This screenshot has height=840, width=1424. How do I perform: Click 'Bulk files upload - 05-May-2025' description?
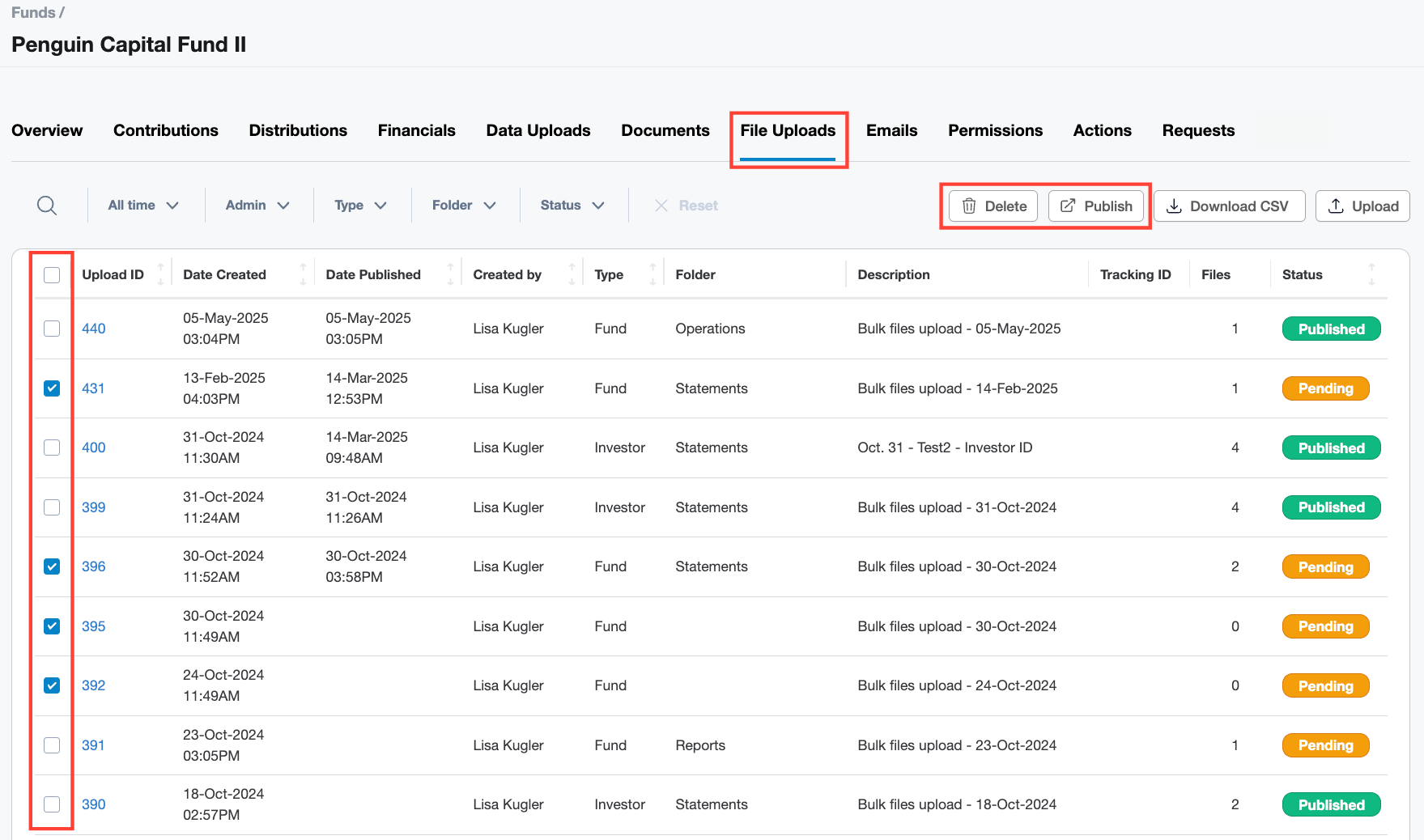[959, 329]
